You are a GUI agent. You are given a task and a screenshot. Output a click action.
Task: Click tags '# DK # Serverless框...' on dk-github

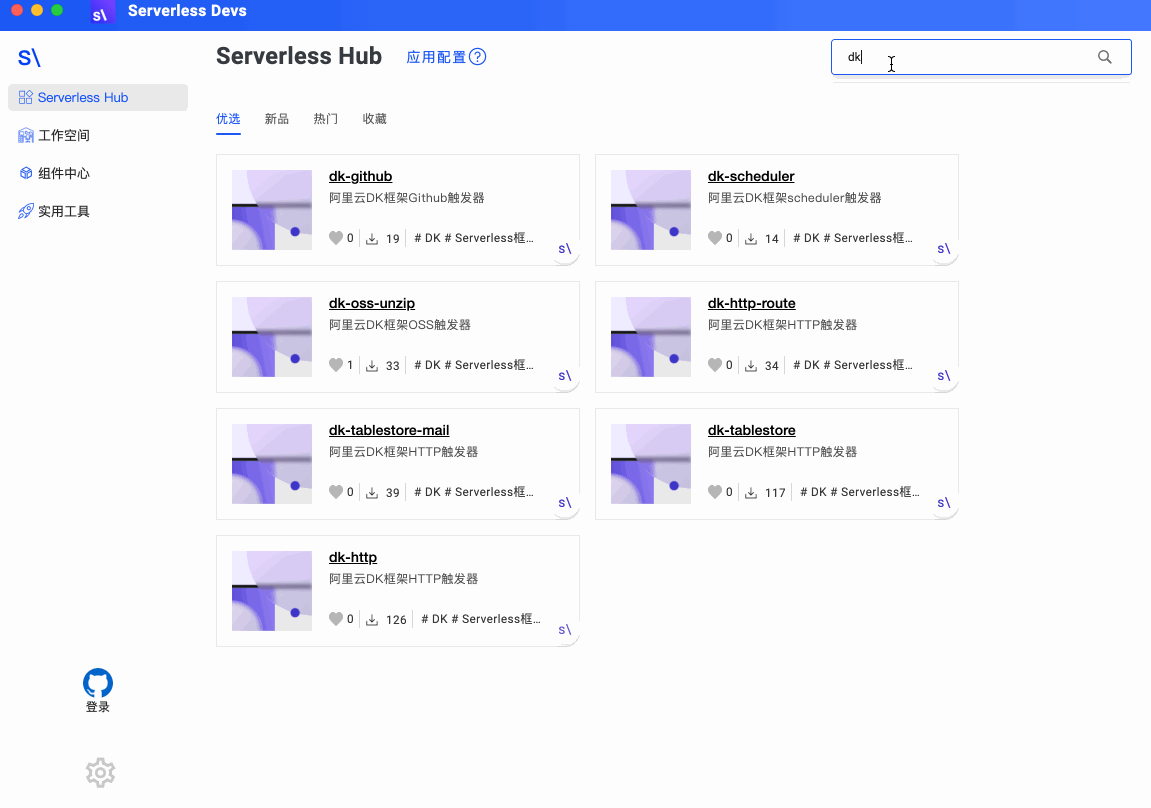pyautogui.click(x=473, y=238)
